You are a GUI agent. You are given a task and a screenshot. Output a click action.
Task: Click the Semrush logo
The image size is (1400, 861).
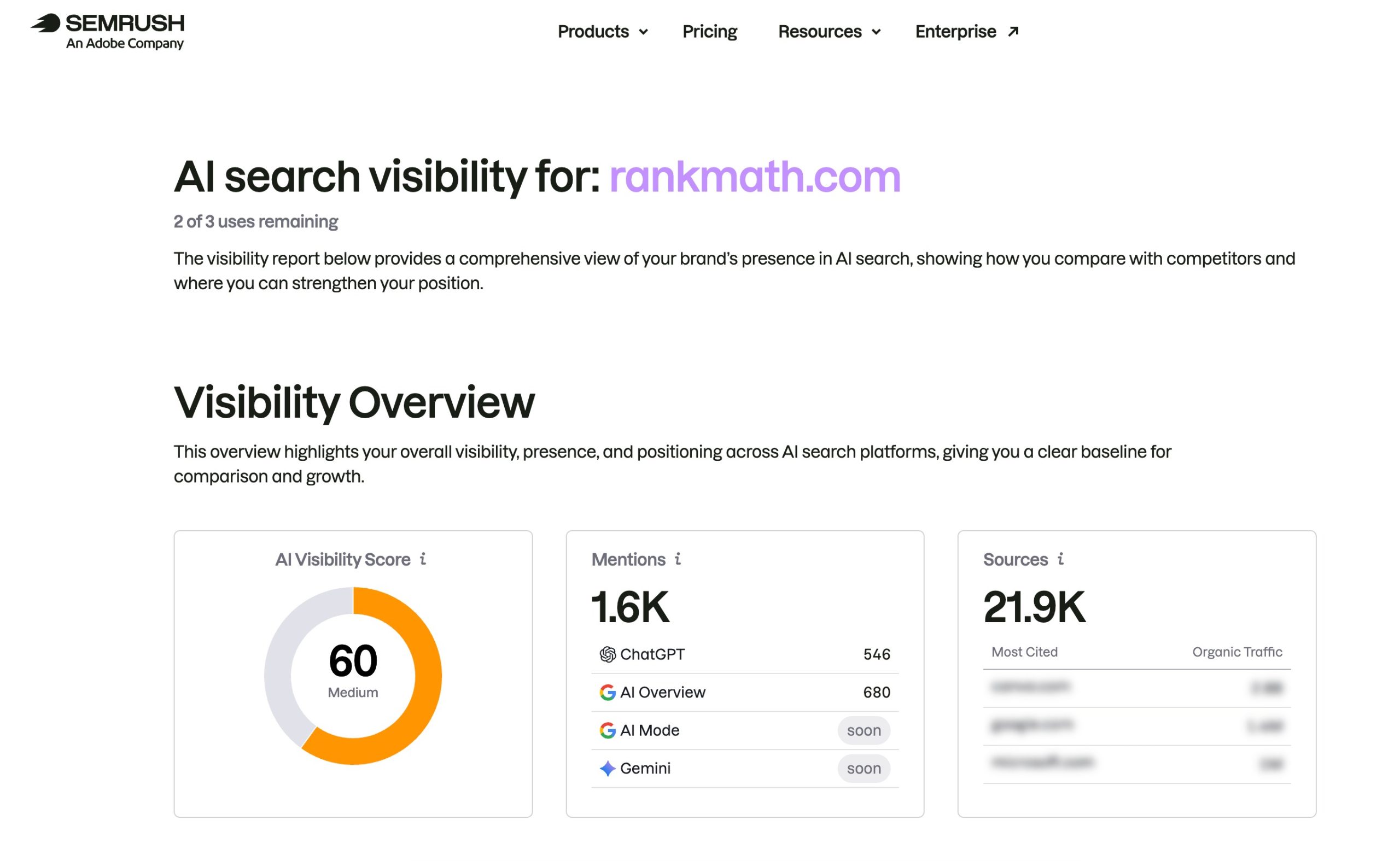point(107,31)
